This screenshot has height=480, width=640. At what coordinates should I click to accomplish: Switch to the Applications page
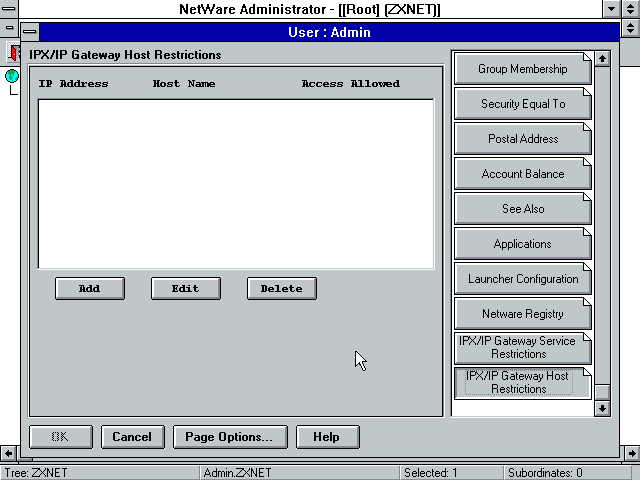tap(523, 244)
